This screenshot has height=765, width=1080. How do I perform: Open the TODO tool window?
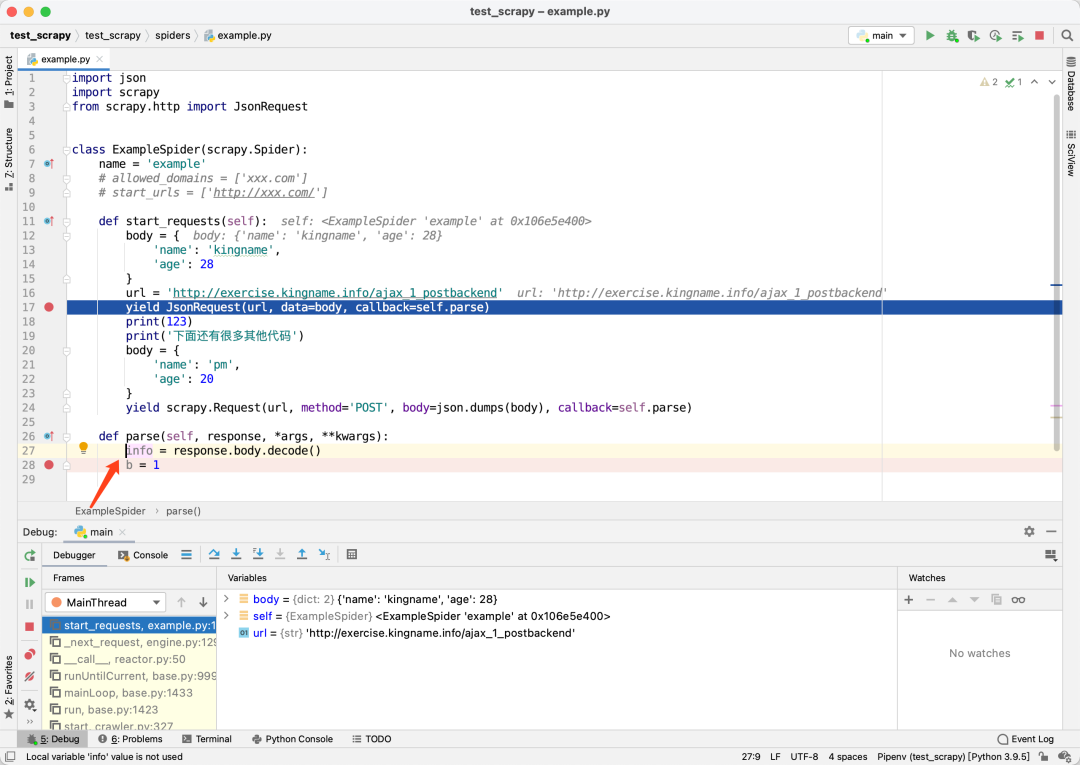371,739
